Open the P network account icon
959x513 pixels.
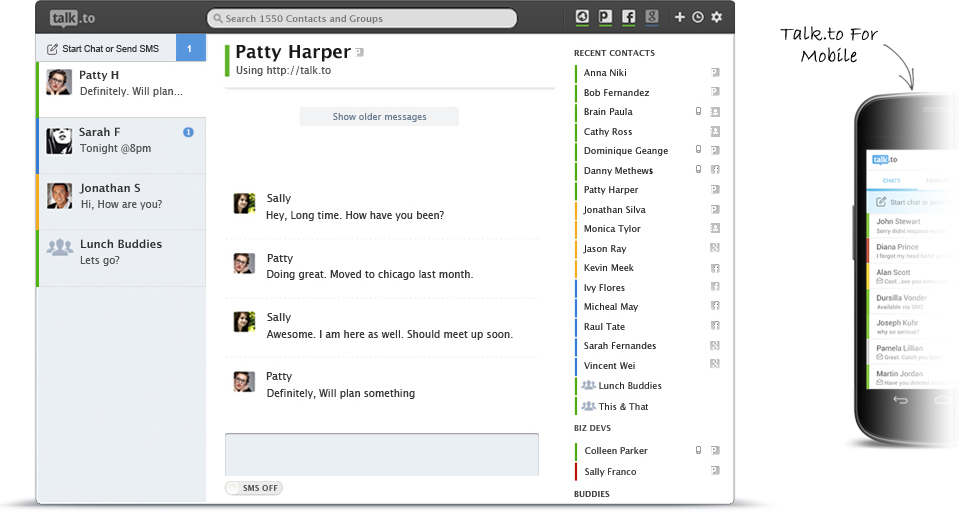point(605,17)
